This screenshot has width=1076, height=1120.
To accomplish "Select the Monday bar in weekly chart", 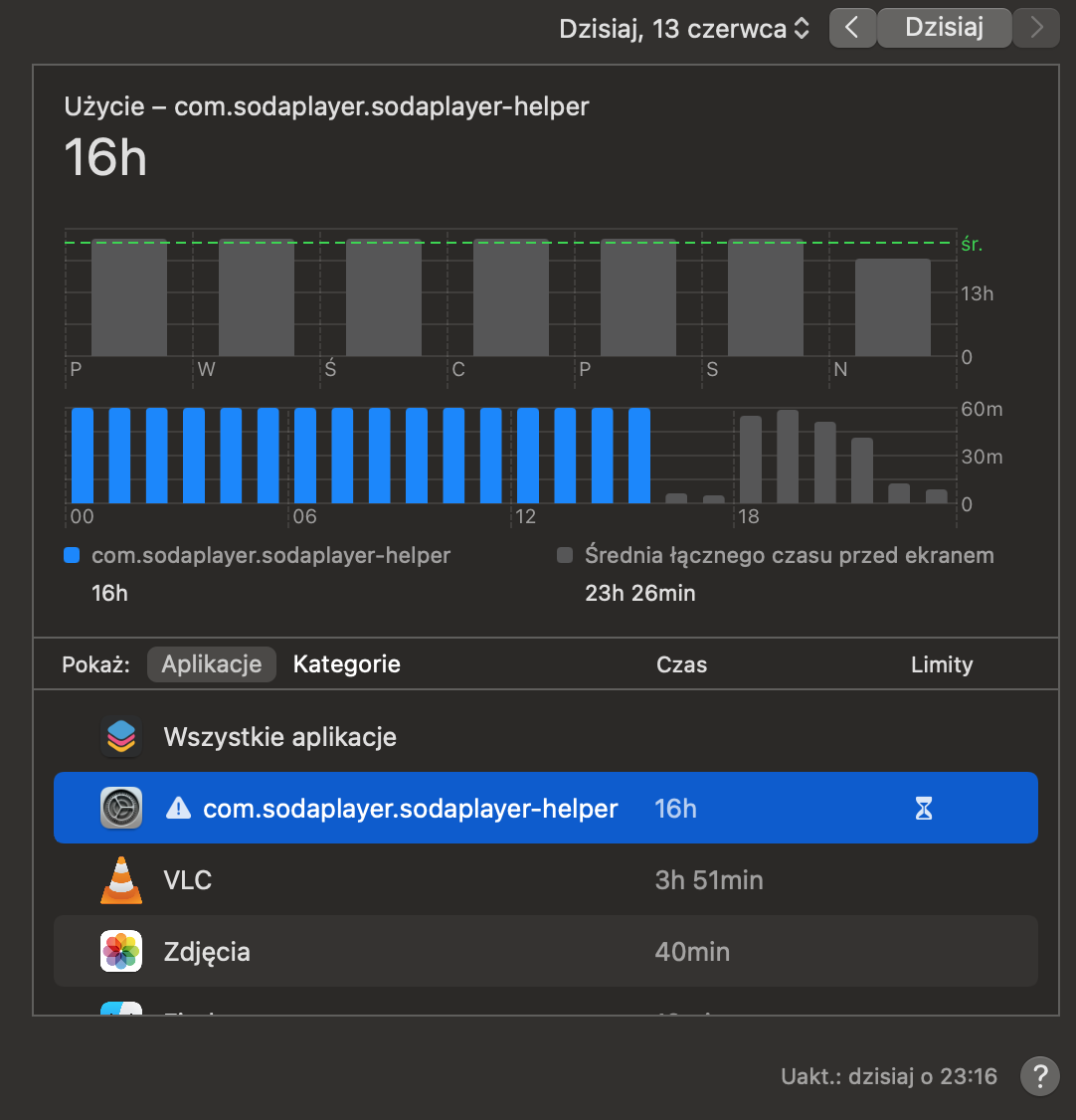I will pos(129,297).
